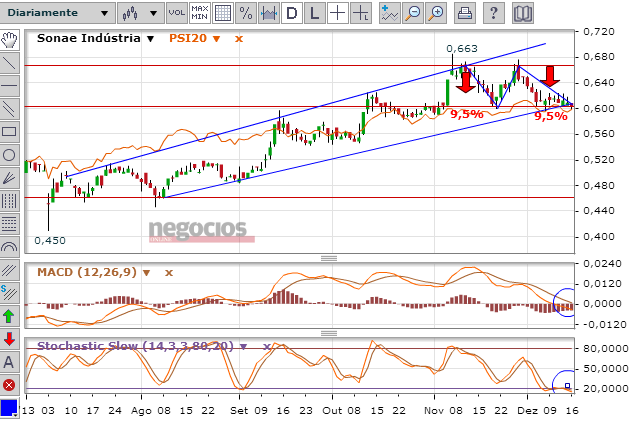Select the vertical lines grid tool
Image resolution: width=634 pixels, height=427 pixels.
point(9,201)
